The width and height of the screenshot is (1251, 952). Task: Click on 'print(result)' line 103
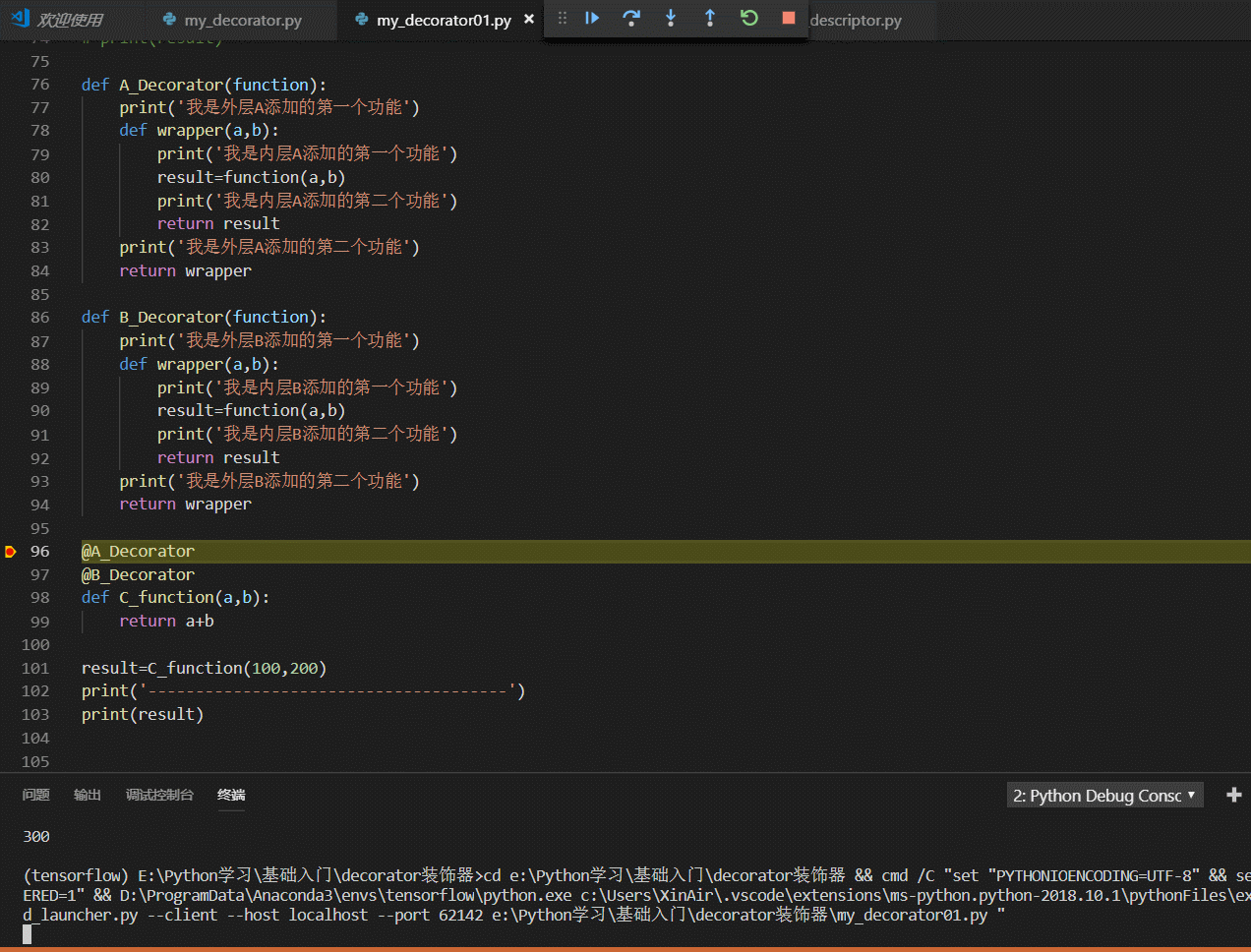(143, 715)
